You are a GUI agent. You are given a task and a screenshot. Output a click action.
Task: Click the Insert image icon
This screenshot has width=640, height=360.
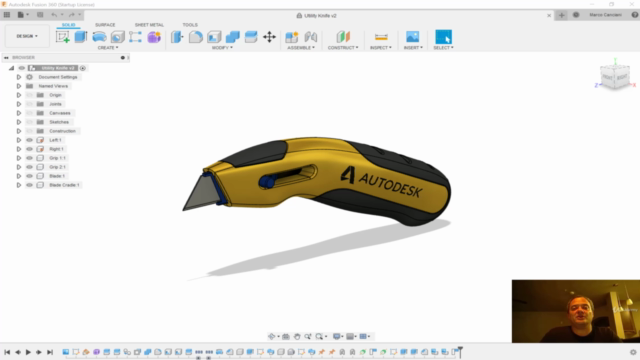pyautogui.click(x=413, y=37)
